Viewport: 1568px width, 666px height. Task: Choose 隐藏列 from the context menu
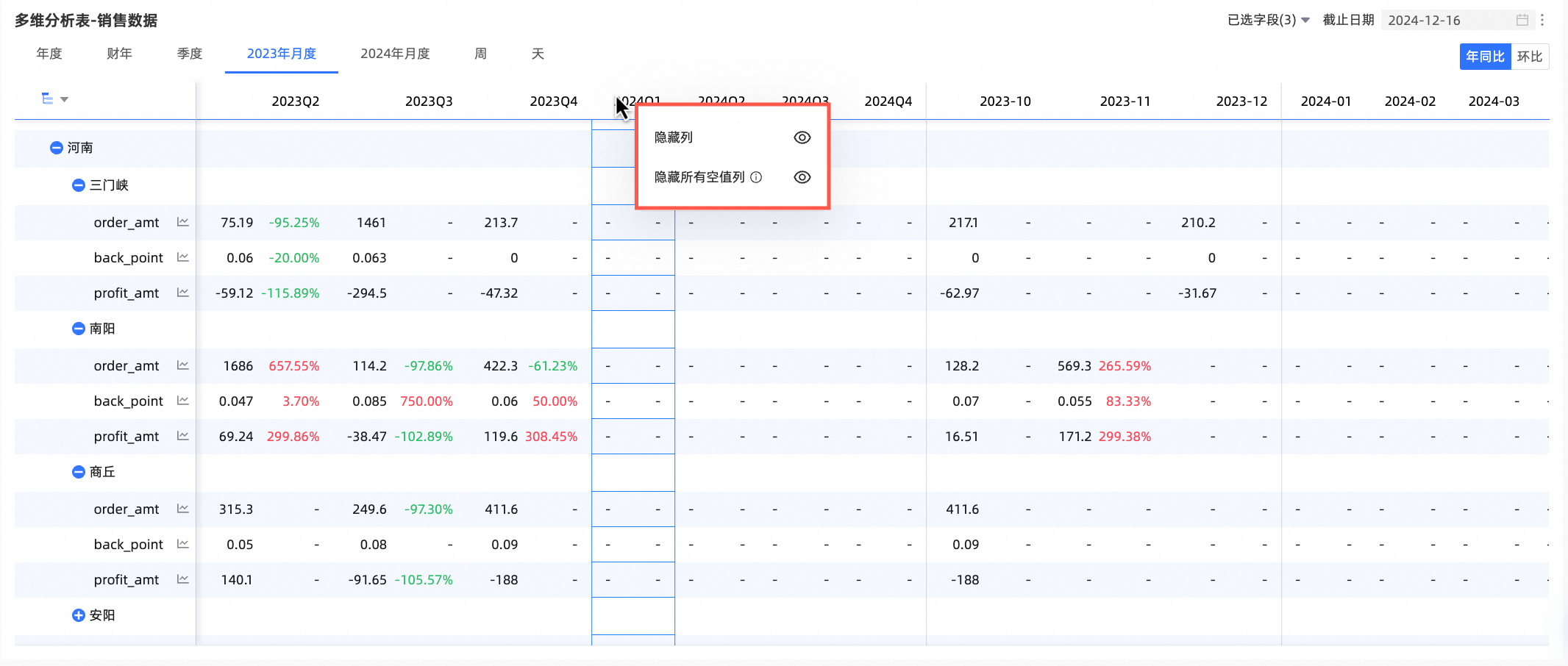coord(674,137)
